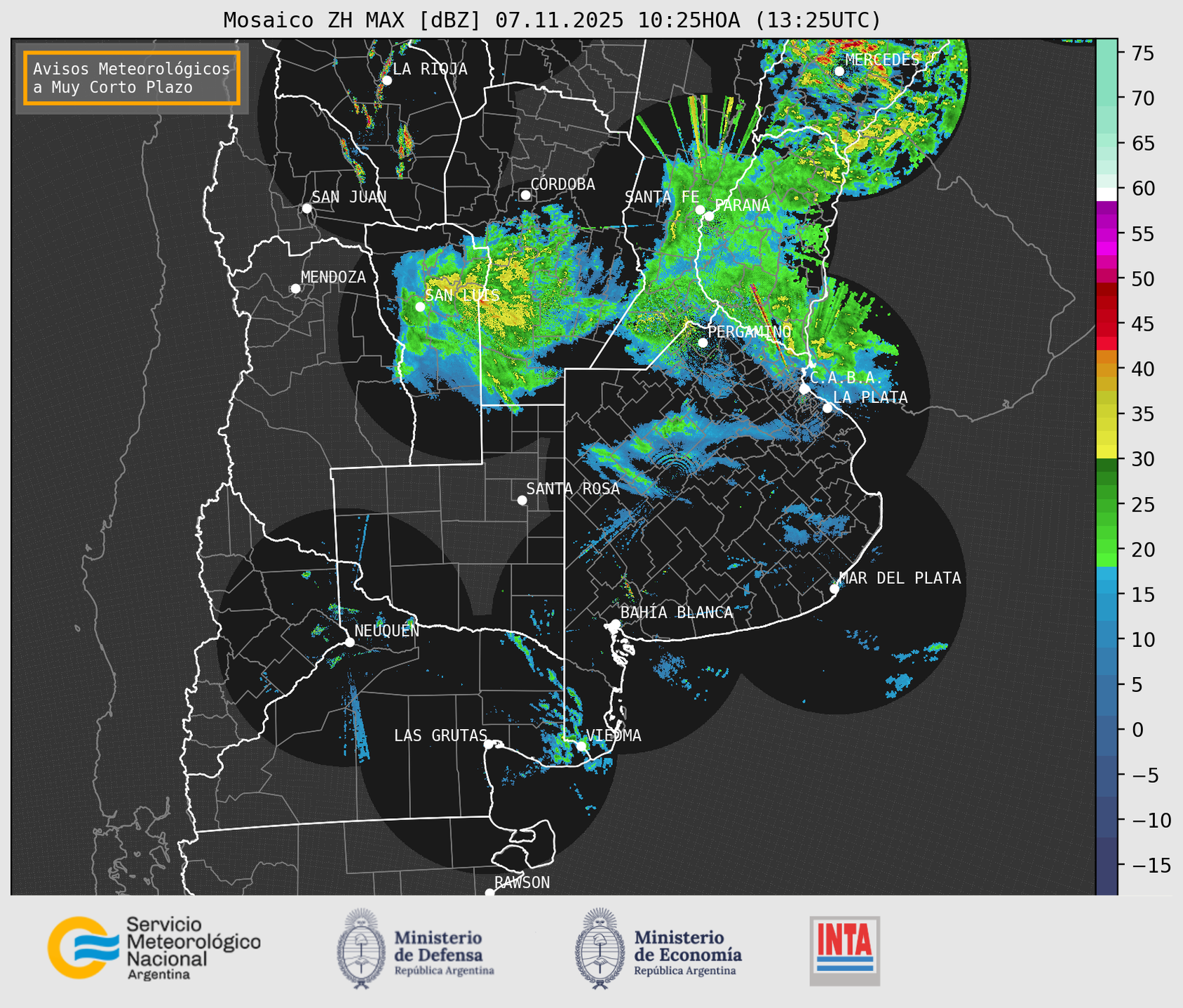
Task: Click the Neuquén city marker dot
Action: [x=349, y=642]
